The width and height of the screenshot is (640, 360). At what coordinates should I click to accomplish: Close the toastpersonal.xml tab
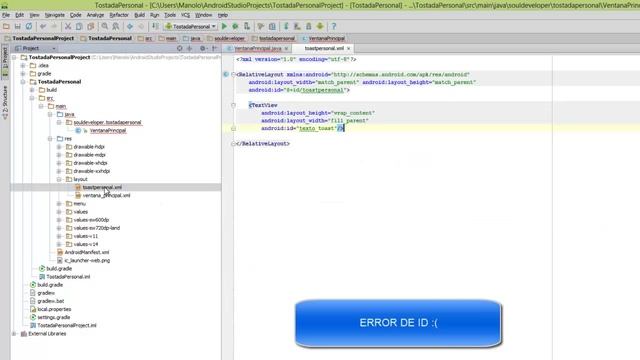(x=349, y=49)
